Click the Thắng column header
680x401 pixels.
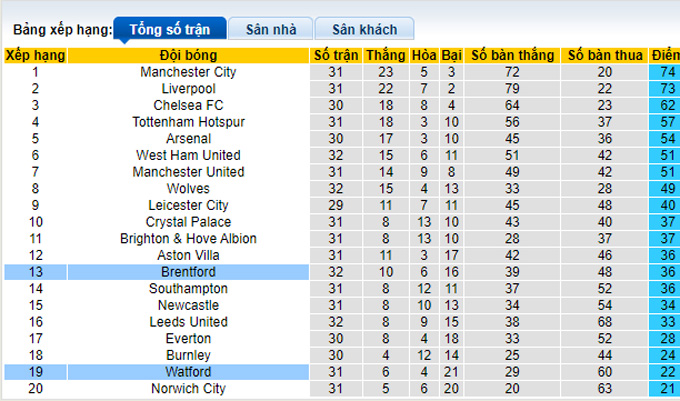point(385,55)
